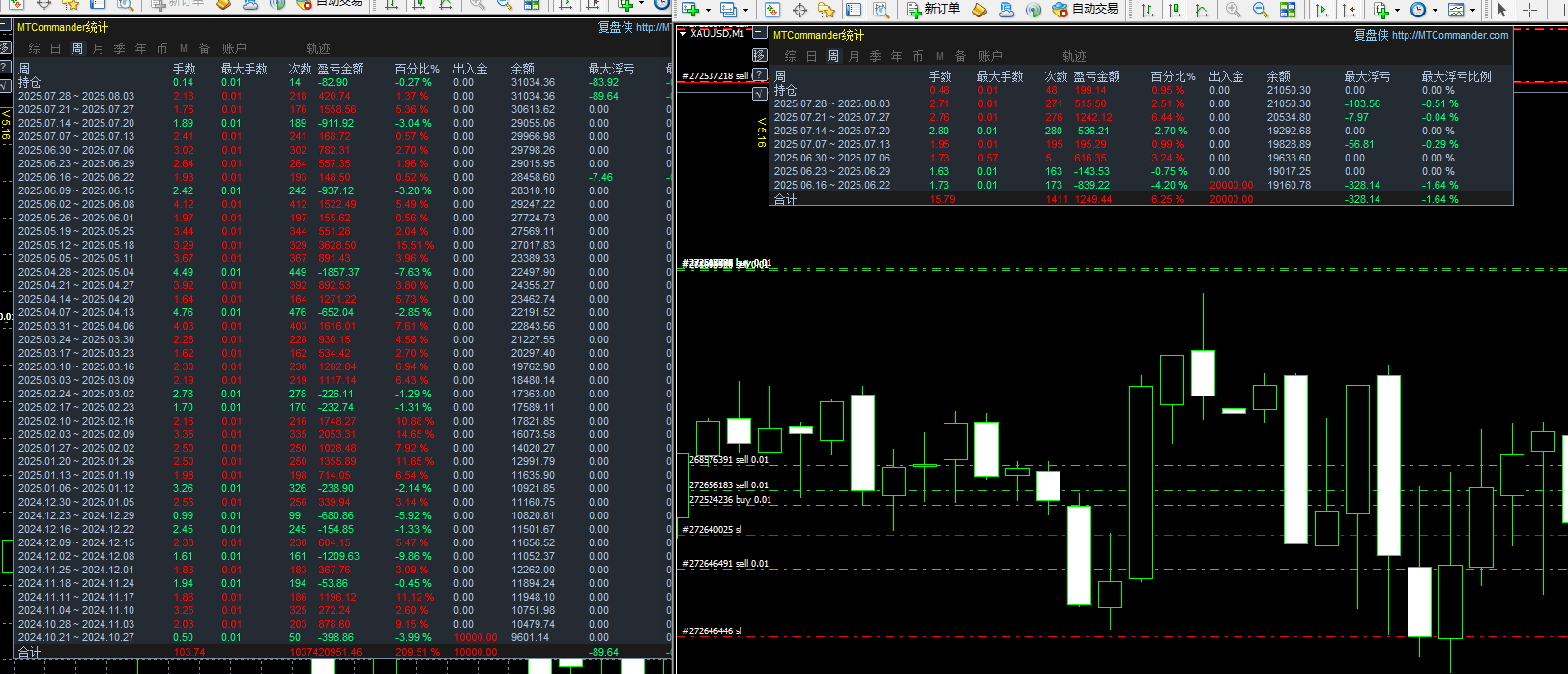This screenshot has height=674, width=1568.
Task: Expand the periods dropdown arrow, right toolbar
Action: coord(1435,11)
